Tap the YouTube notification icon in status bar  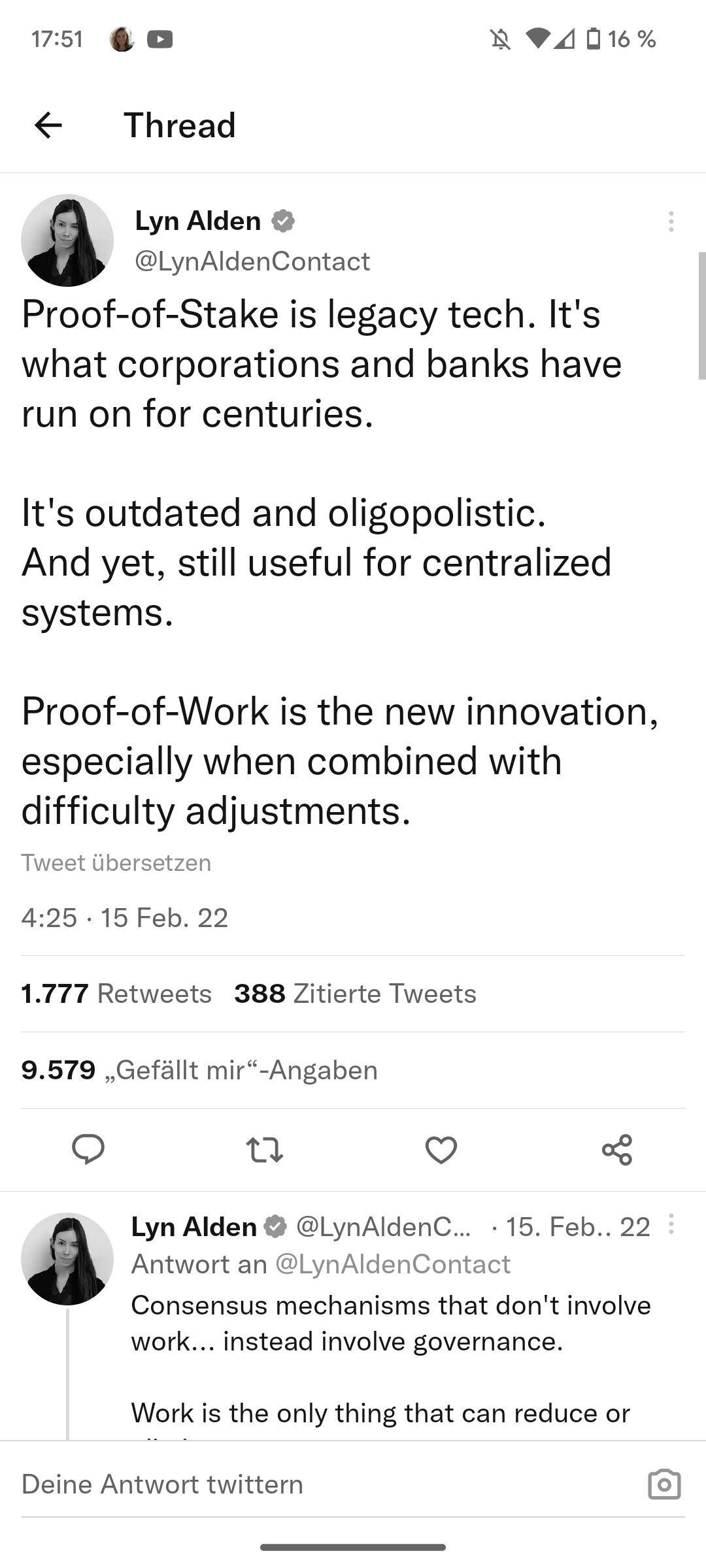click(x=160, y=39)
